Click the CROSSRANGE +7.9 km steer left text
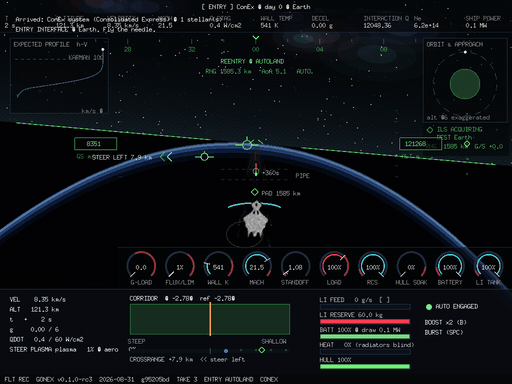 tap(187, 359)
